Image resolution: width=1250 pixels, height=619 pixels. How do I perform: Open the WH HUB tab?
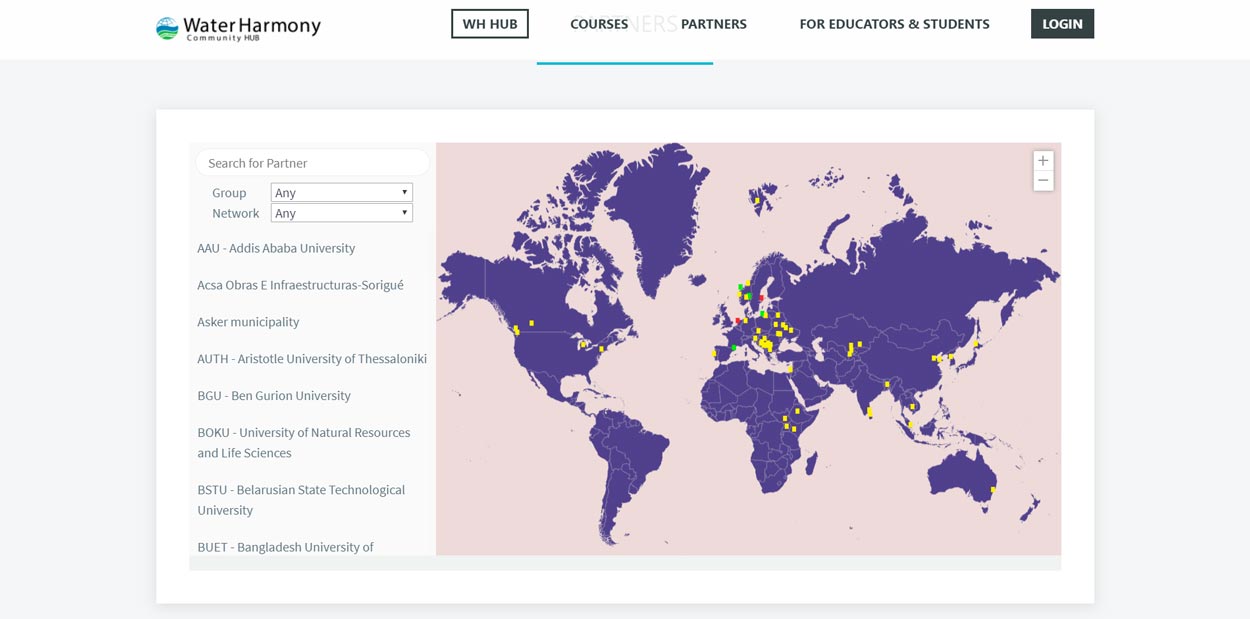pos(489,24)
